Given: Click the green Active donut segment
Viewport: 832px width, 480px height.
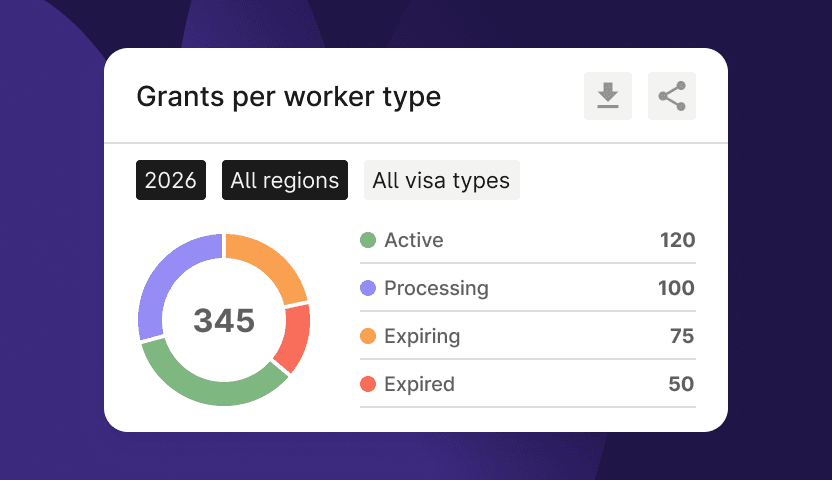Looking at the screenshot, I should 213,384.
